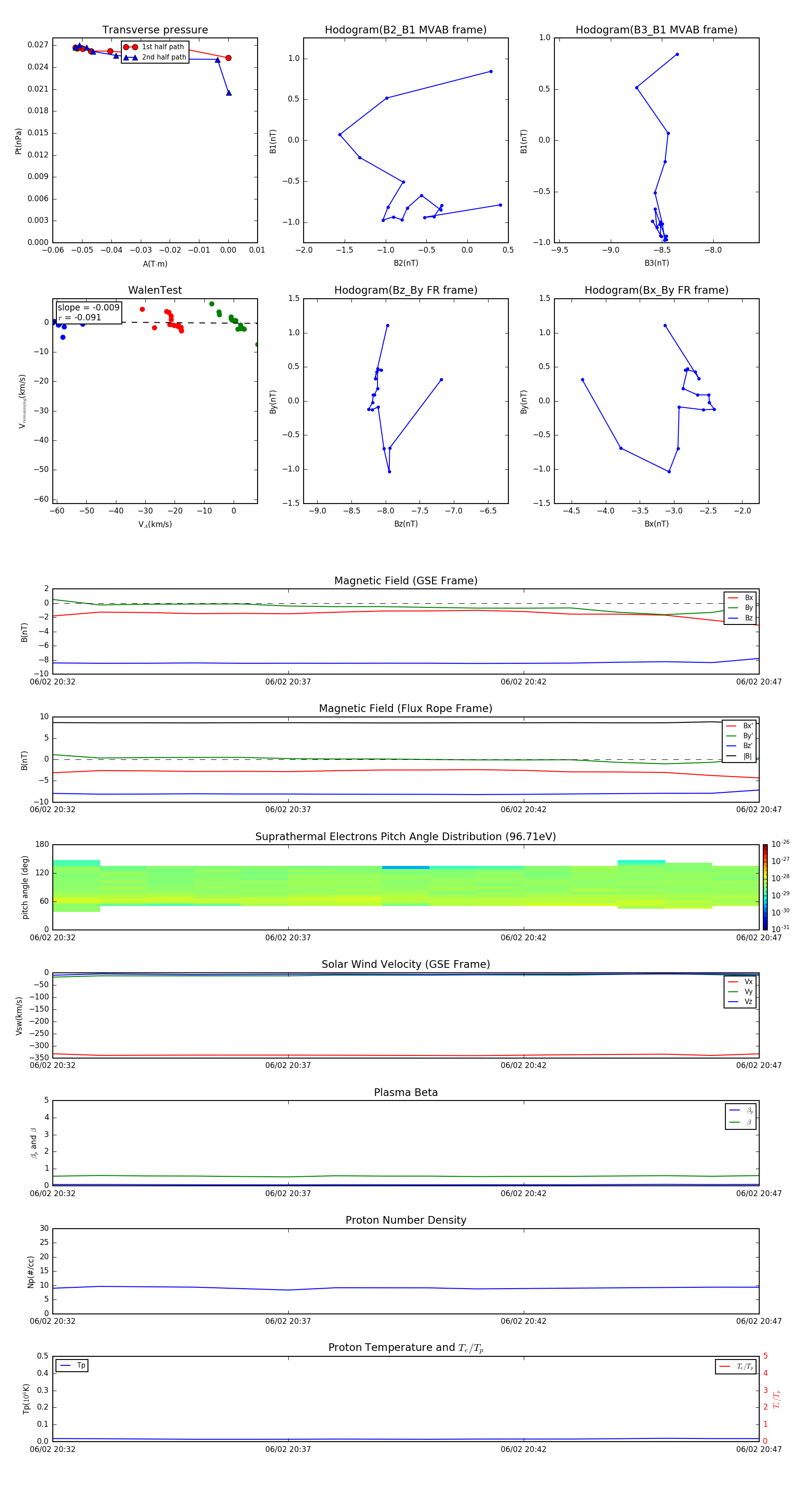Click the 'Transverse pressure' plot title

155,30
